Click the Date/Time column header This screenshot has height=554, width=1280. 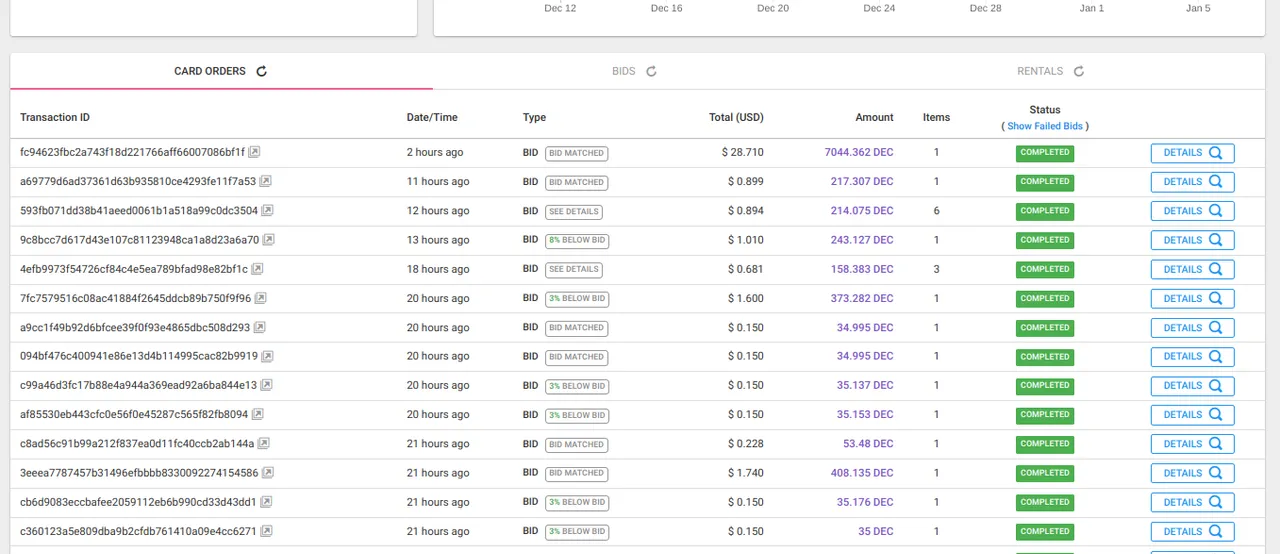(432, 117)
